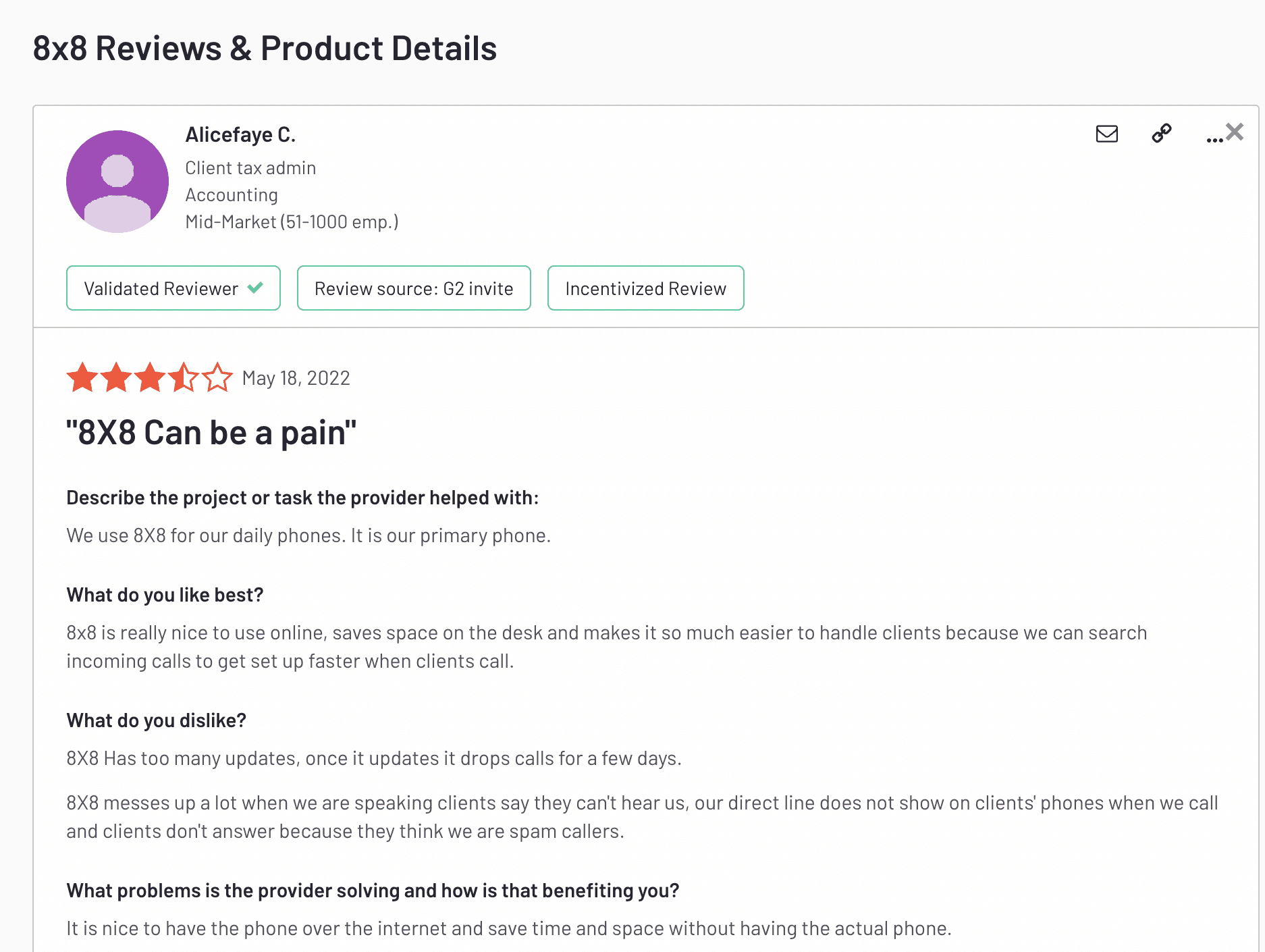Image resolution: width=1265 pixels, height=952 pixels.
Task: Close the review with the X icon
Action: point(1235,132)
